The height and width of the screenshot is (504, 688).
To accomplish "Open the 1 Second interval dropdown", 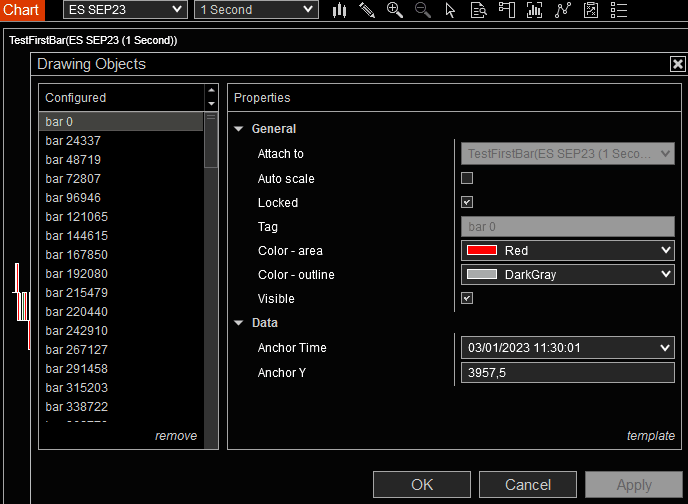I will [x=256, y=10].
